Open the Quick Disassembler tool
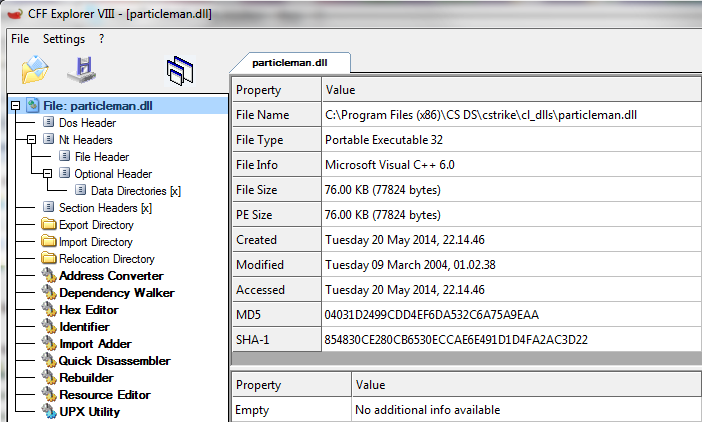The height and width of the screenshot is (422, 702). pos(115,361)
